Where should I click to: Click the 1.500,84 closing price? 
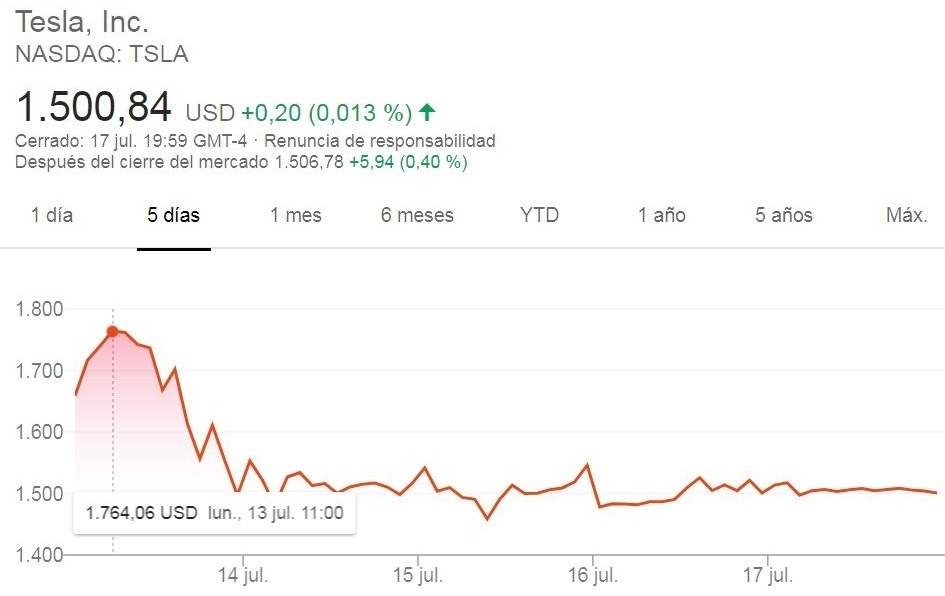pyautogui.click(x=93, y=107)
